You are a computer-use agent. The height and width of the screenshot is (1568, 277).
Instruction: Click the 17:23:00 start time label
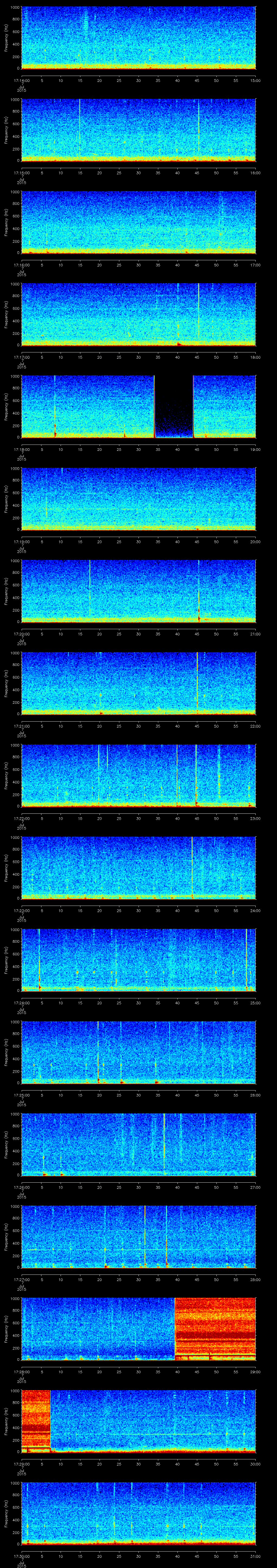click(21, 910)
